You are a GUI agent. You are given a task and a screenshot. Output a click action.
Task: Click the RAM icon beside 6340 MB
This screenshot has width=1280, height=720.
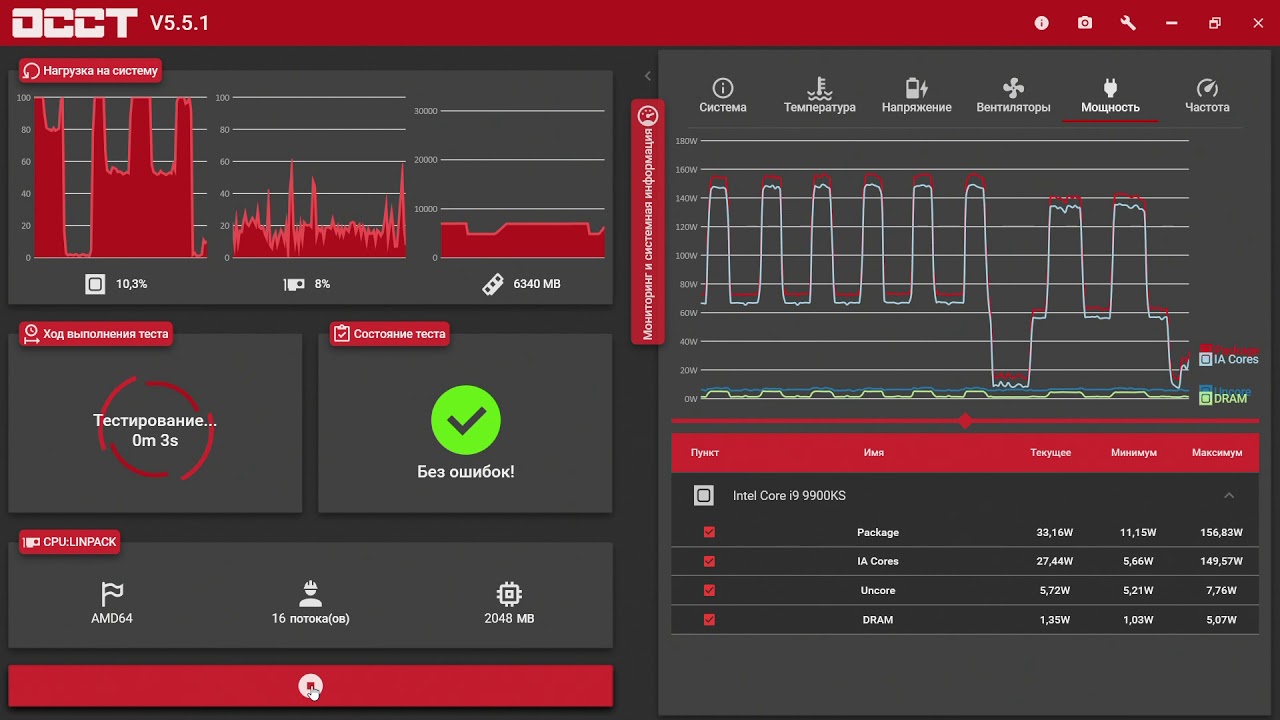coord(492,284)
